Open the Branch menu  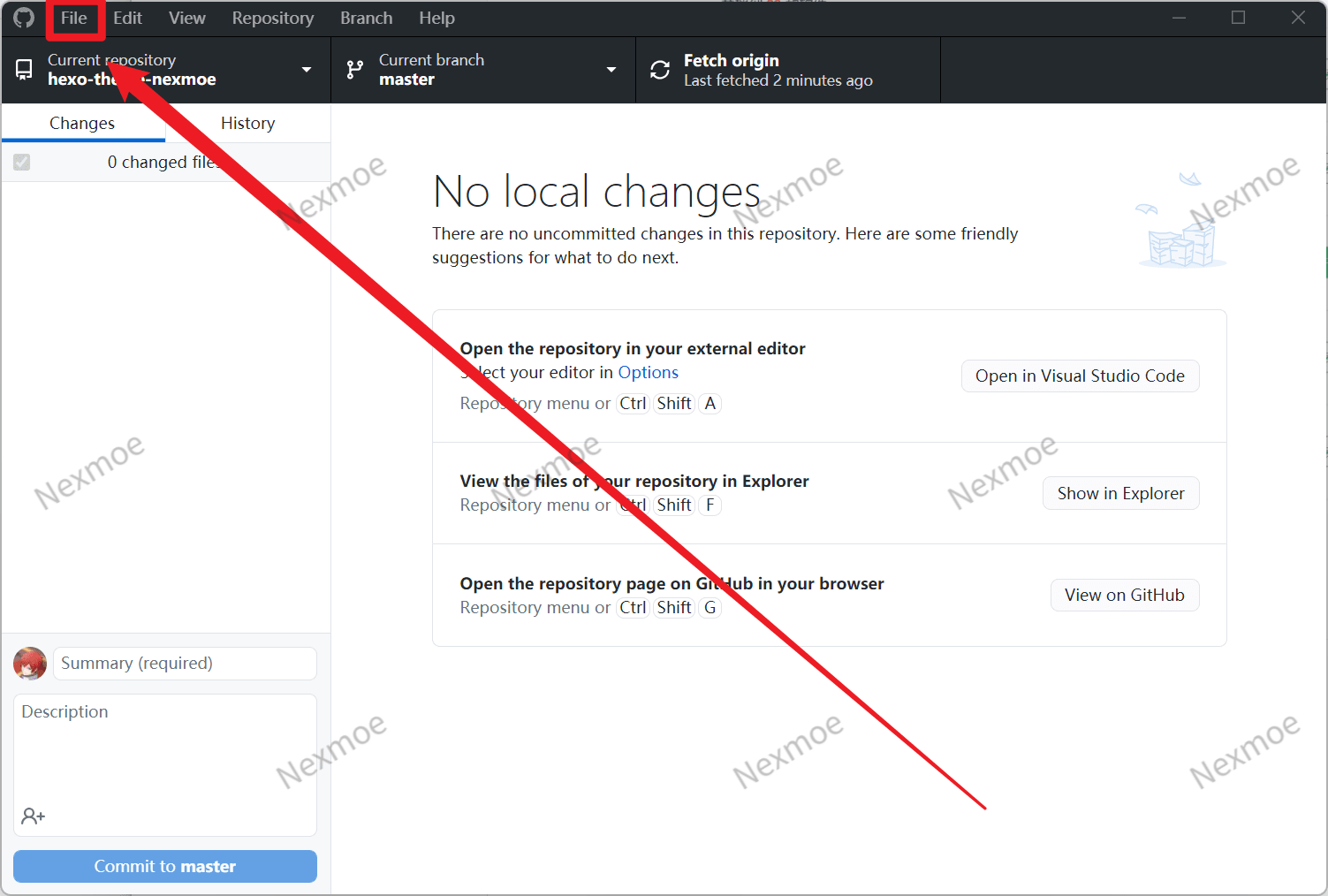(x=366, y=19)
